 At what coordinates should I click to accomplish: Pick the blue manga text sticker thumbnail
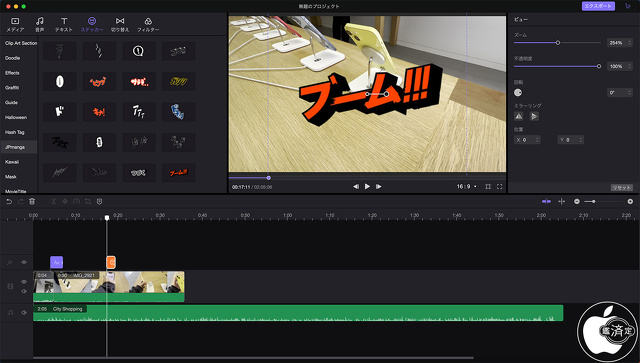point(178,112)
